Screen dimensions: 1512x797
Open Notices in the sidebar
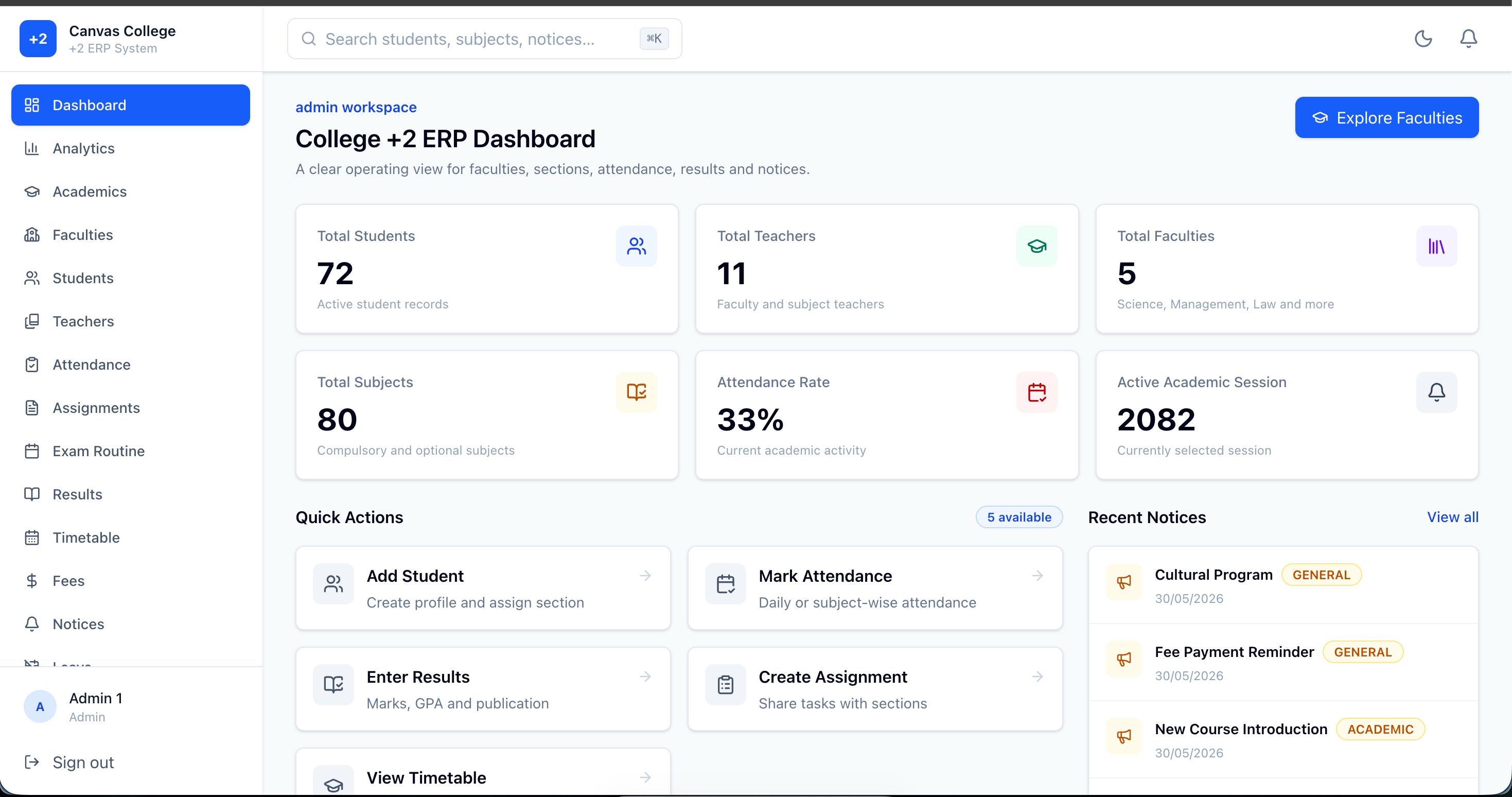click(x=130, y=625)
